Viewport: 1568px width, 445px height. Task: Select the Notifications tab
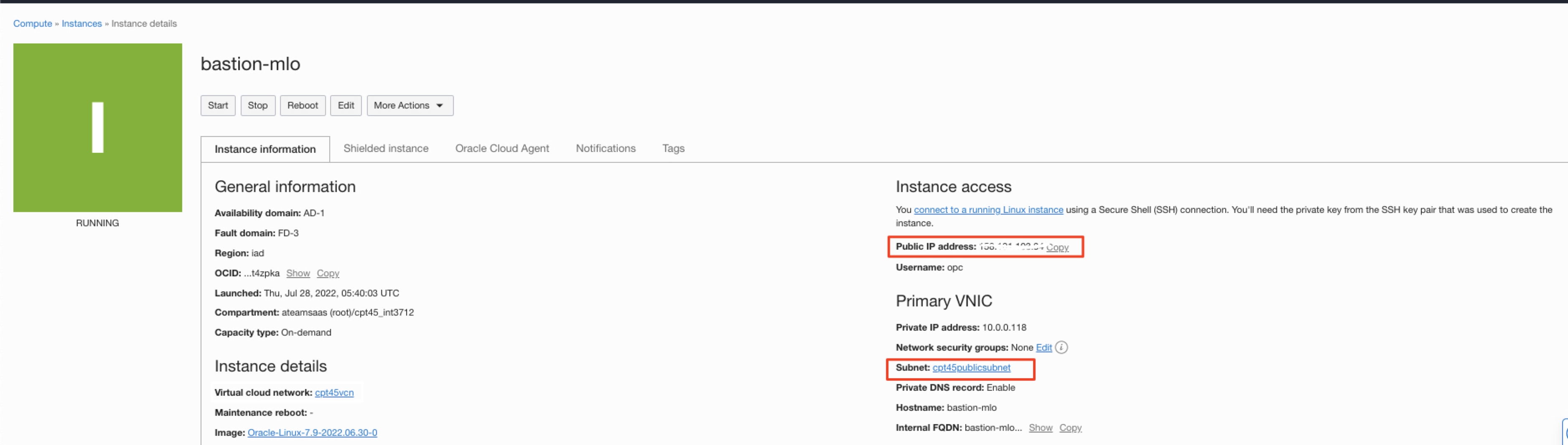[x=605, y=148]
